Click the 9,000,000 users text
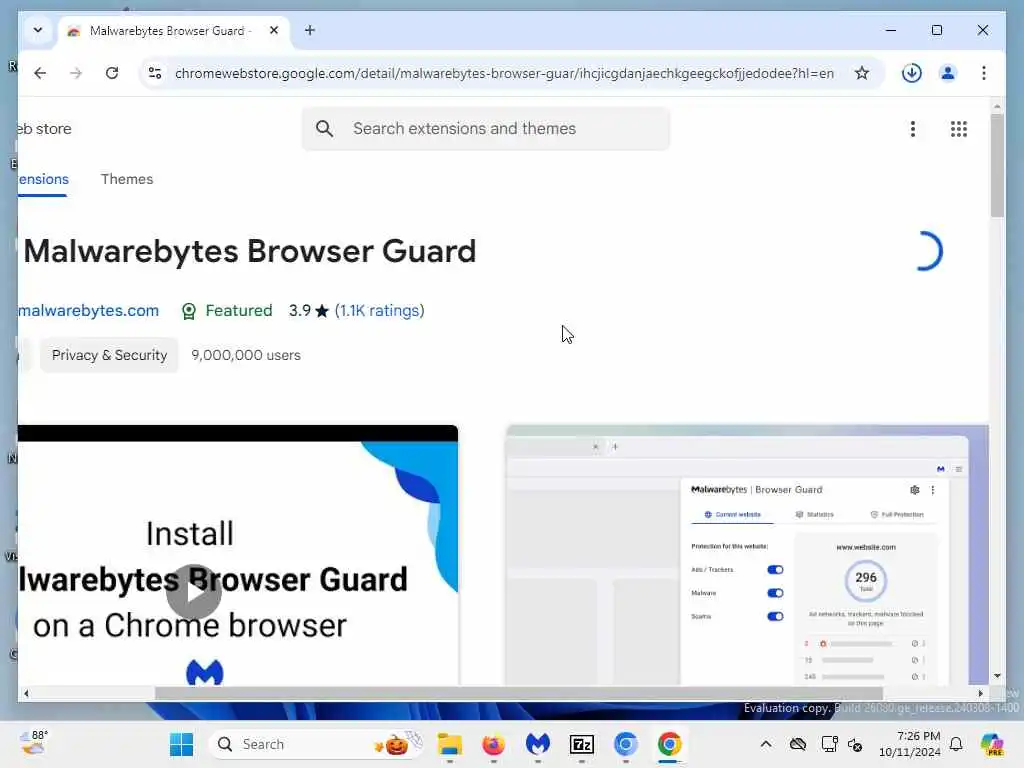This screenshot has height=768, width=1024. pyautogui.click(x=246, y=355)
